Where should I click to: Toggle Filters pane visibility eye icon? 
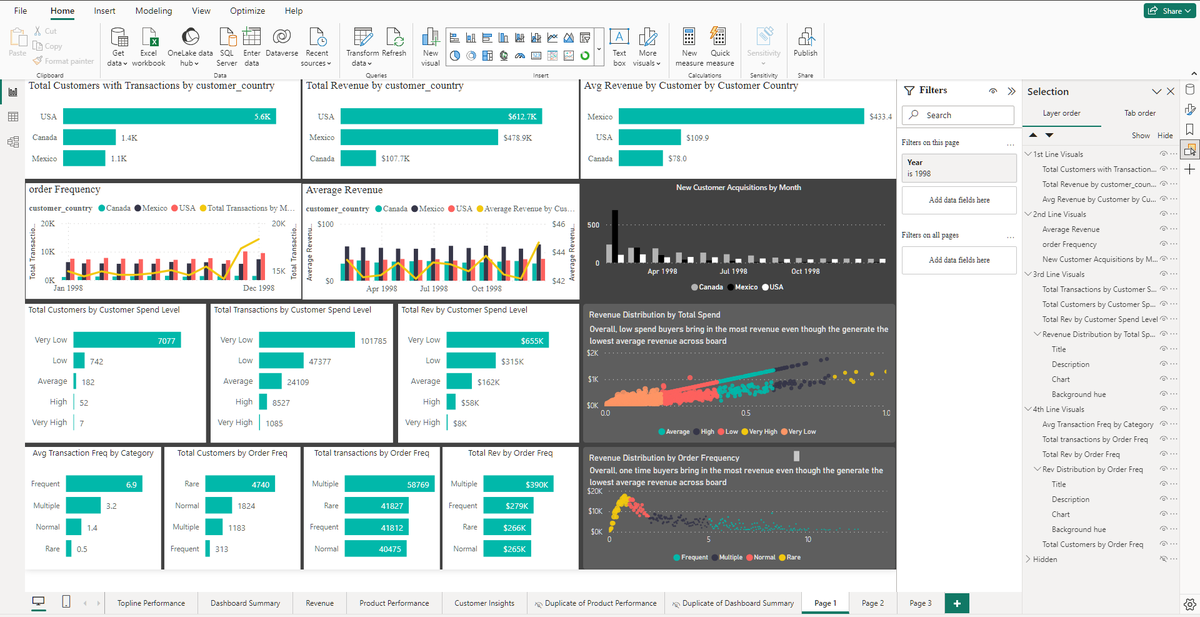click(993, 90)
